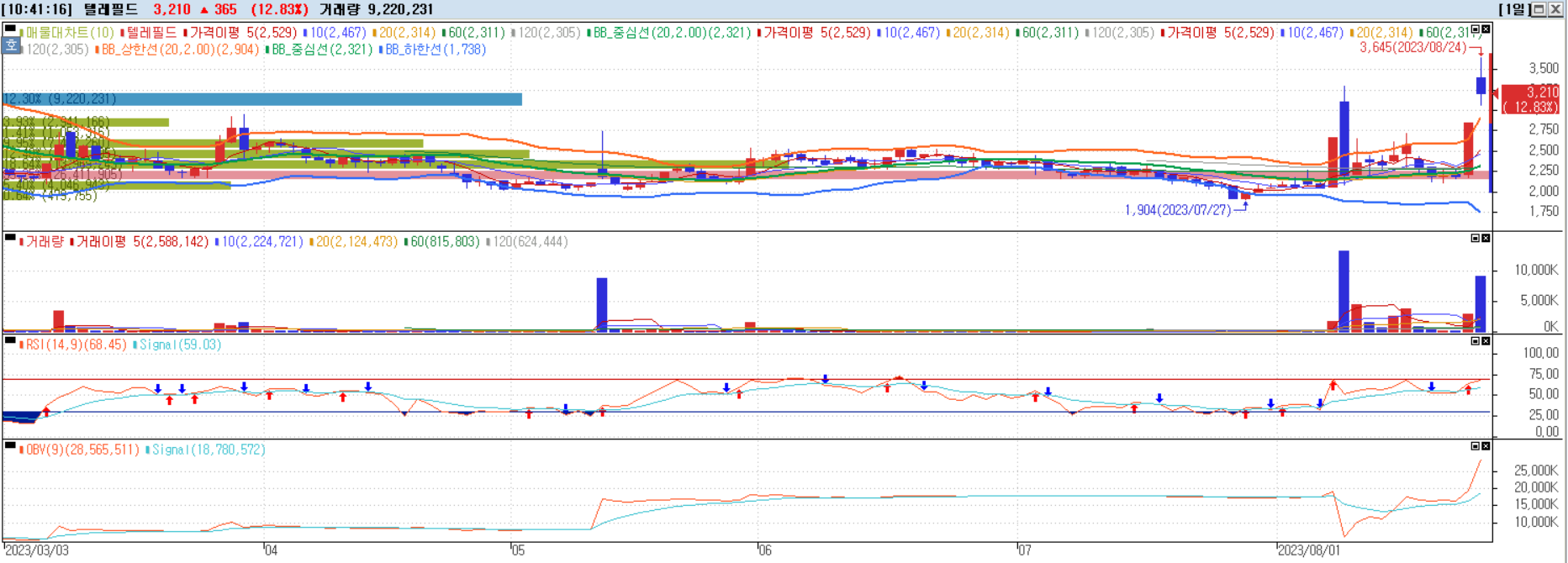Click the 75,00 RSI axis label
The height and width of the screenshot is (563, 1568).
pos(1541,374)
